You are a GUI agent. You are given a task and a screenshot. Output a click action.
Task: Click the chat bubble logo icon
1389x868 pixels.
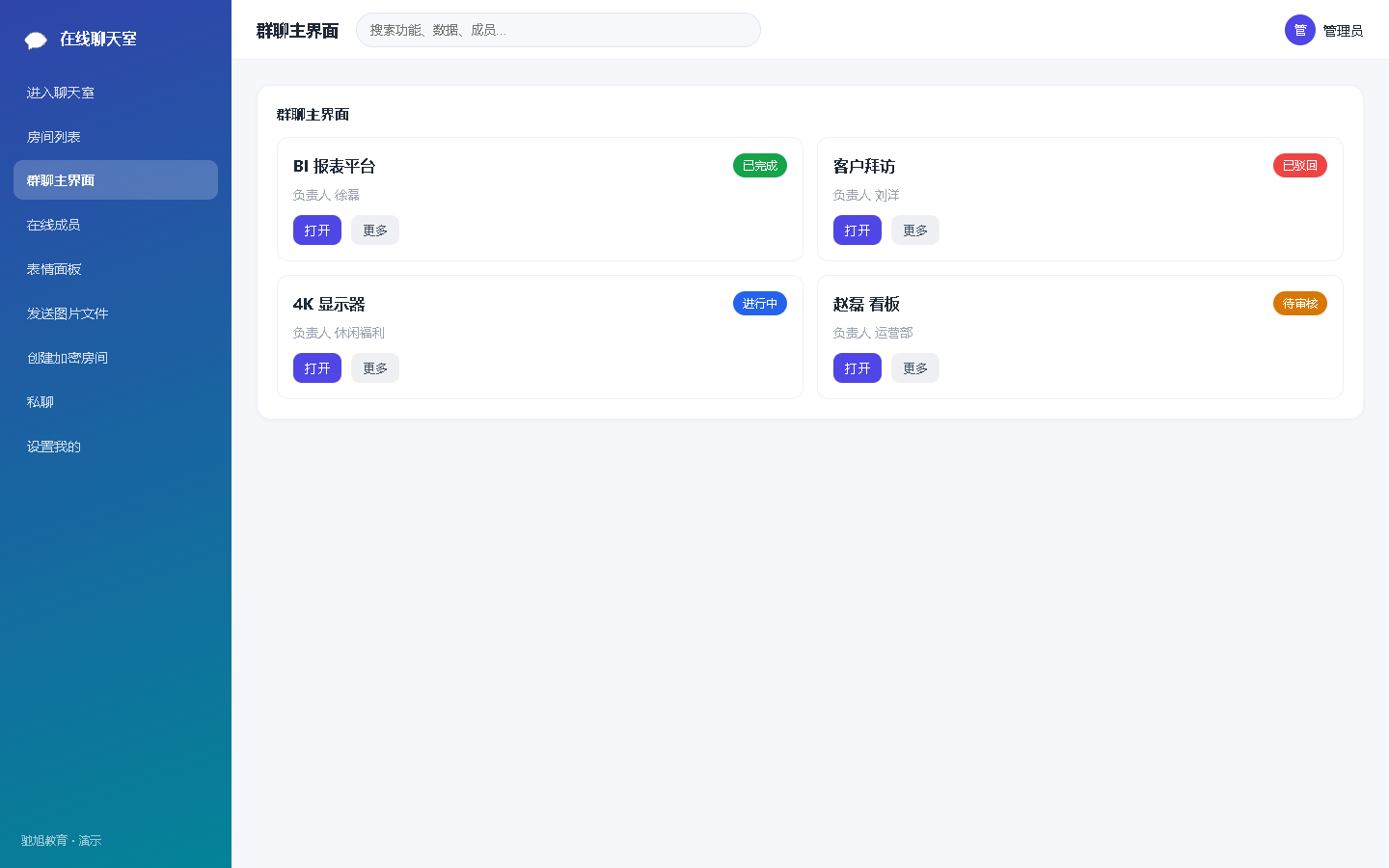(36, 40)
